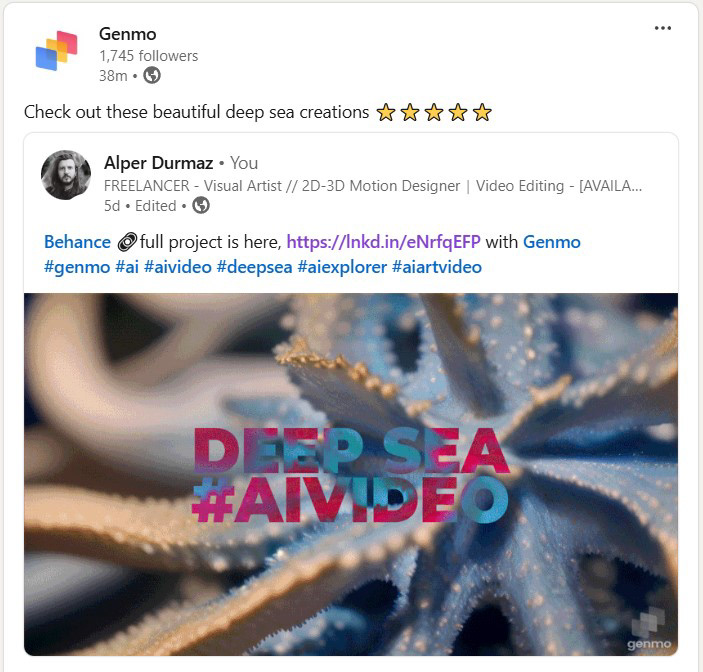Image resolution: width=703 pixels, height=672 pixels.
Task: Open the Genmo page name heading
Action: click(128, 34)
